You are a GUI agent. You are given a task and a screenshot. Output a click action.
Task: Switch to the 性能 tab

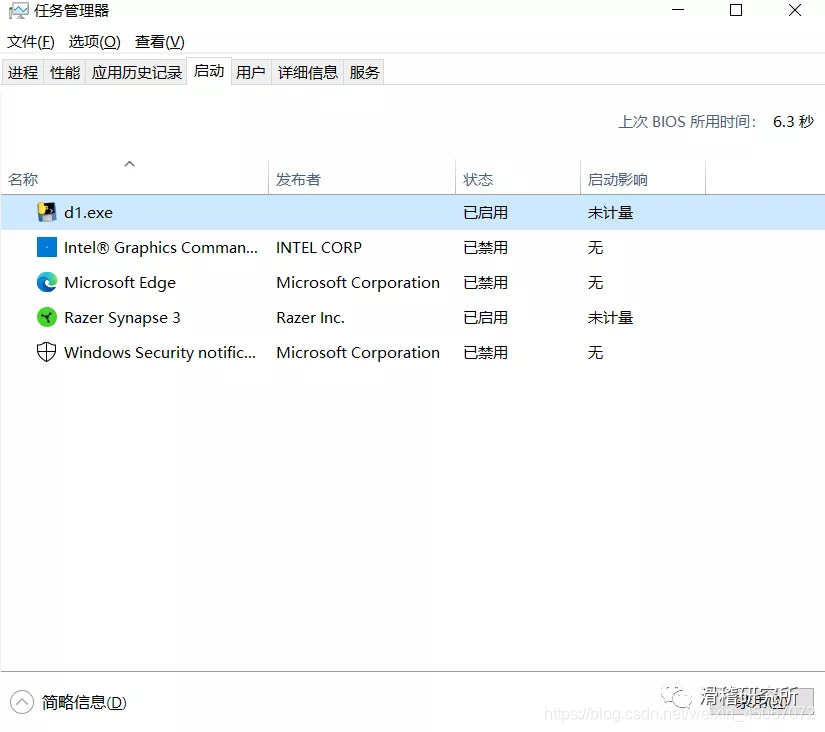64,71
